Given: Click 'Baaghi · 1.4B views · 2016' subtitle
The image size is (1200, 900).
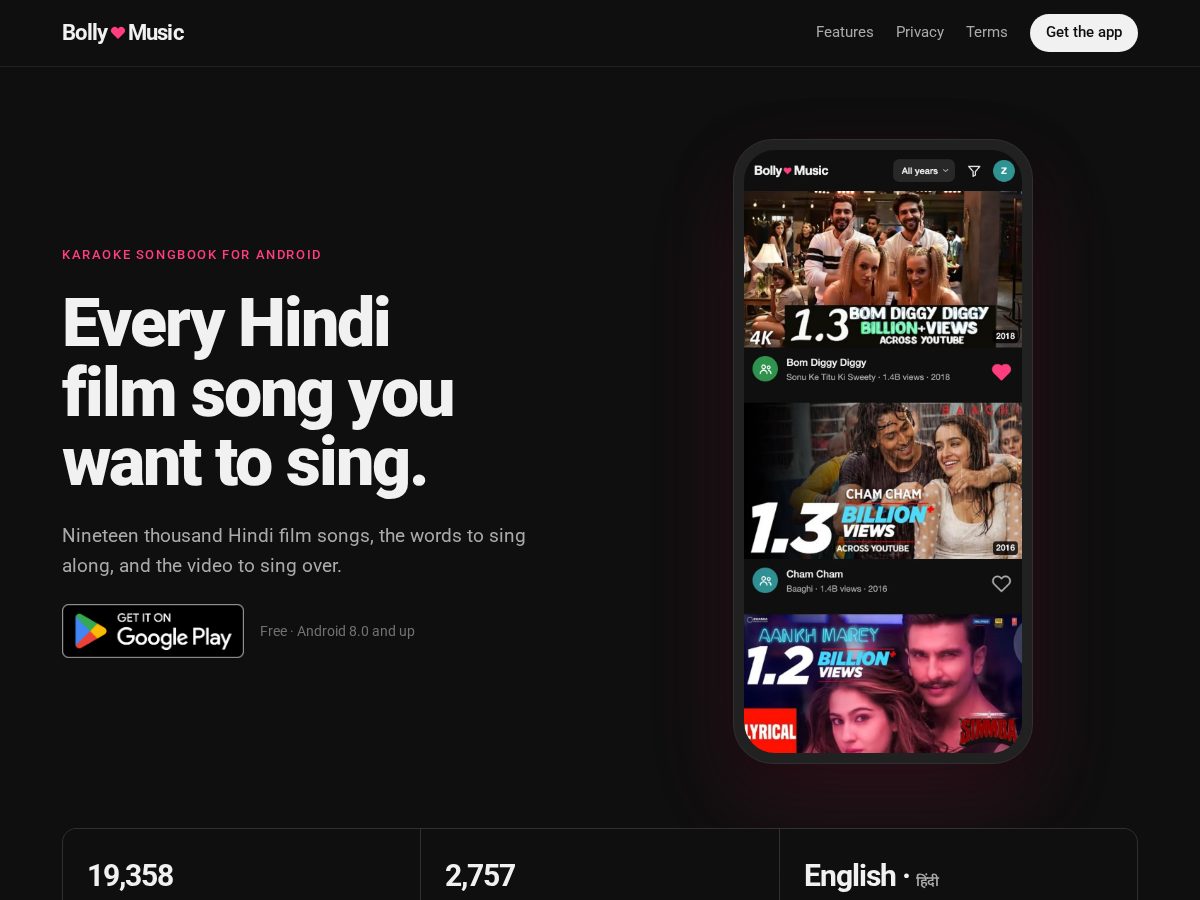Looking at the screenshot, I should click(836, 589).
